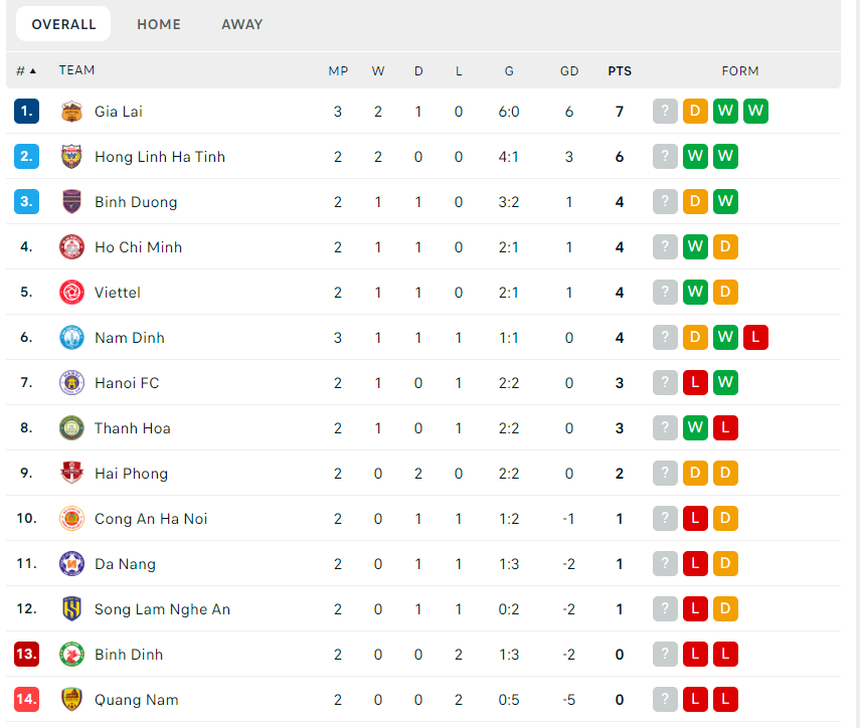
Task: Click the Thanh Hoa team badge
Action: (x=71, y=427)
